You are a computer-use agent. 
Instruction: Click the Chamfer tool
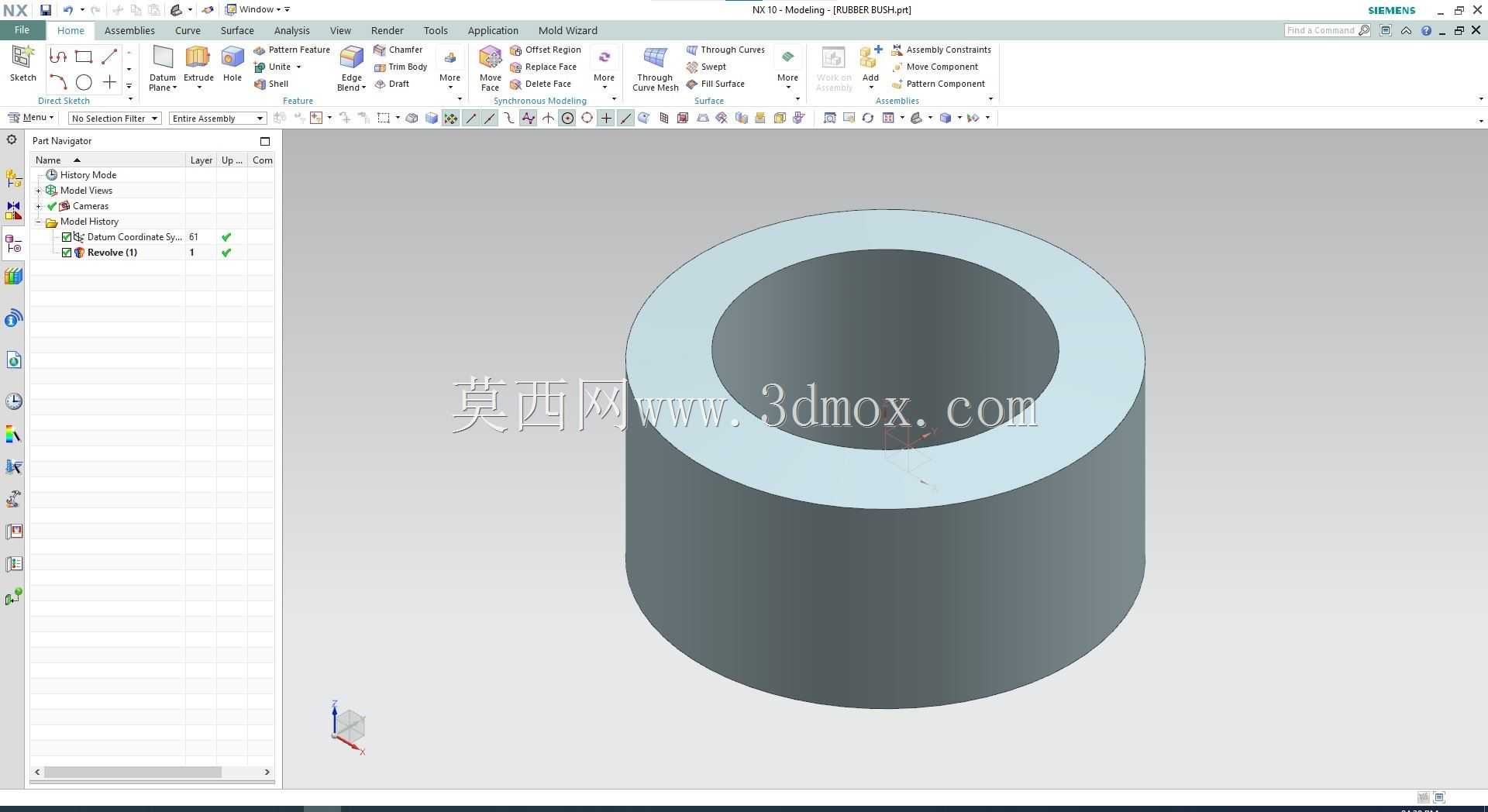coord(398,50)
